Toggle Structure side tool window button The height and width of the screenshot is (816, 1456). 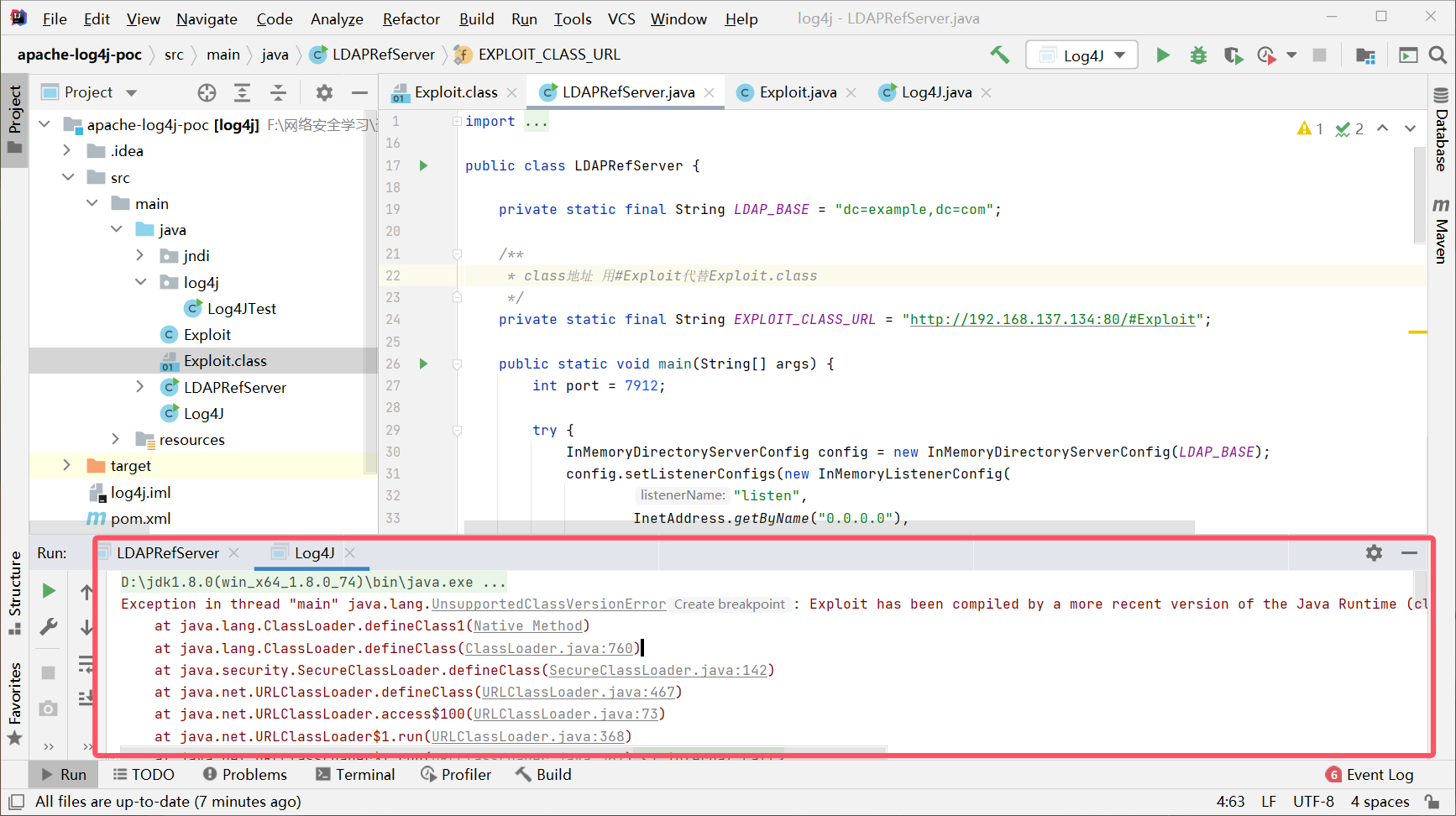[14, 594]
